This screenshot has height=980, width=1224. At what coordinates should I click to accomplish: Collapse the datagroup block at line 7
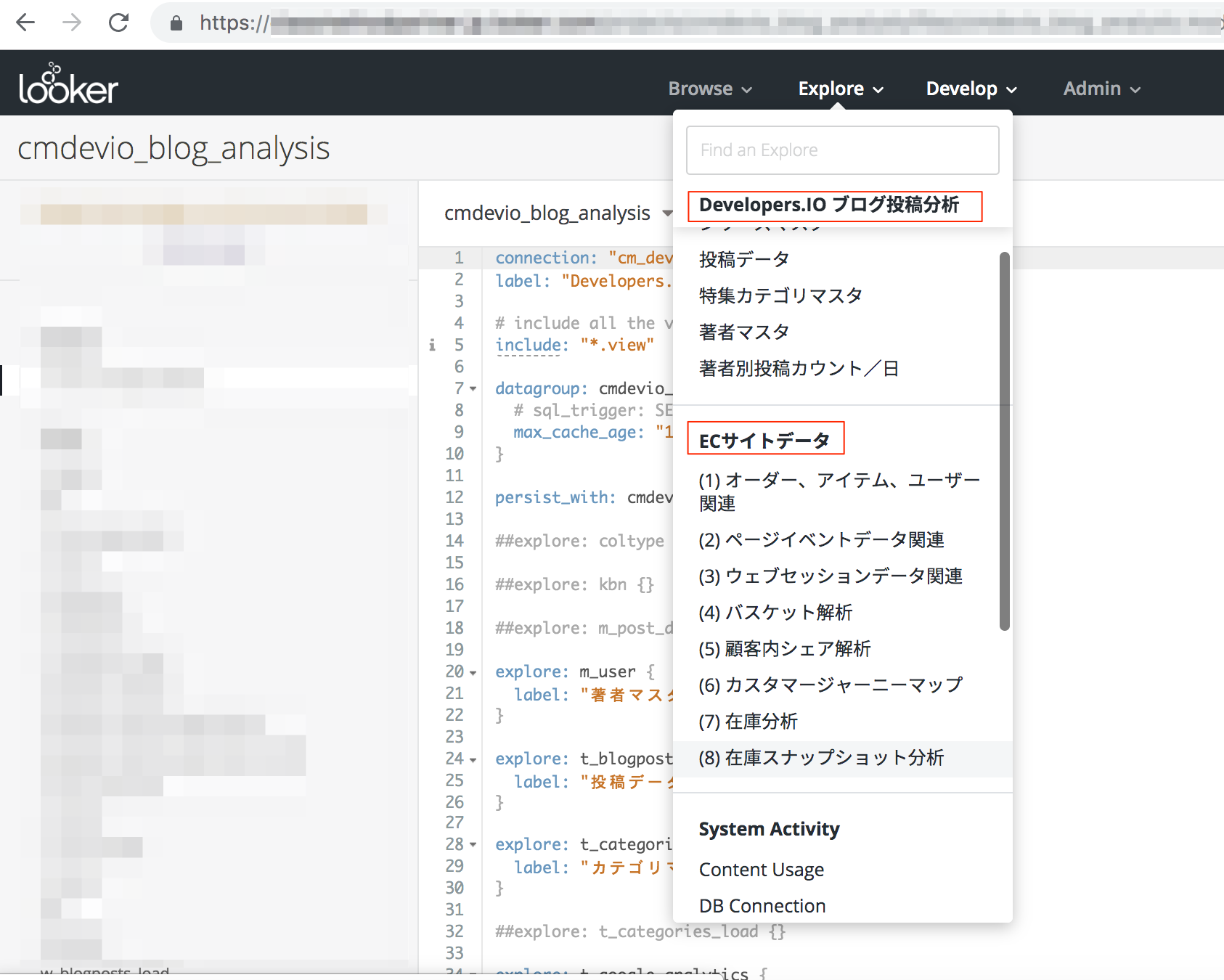coord(473,389)
